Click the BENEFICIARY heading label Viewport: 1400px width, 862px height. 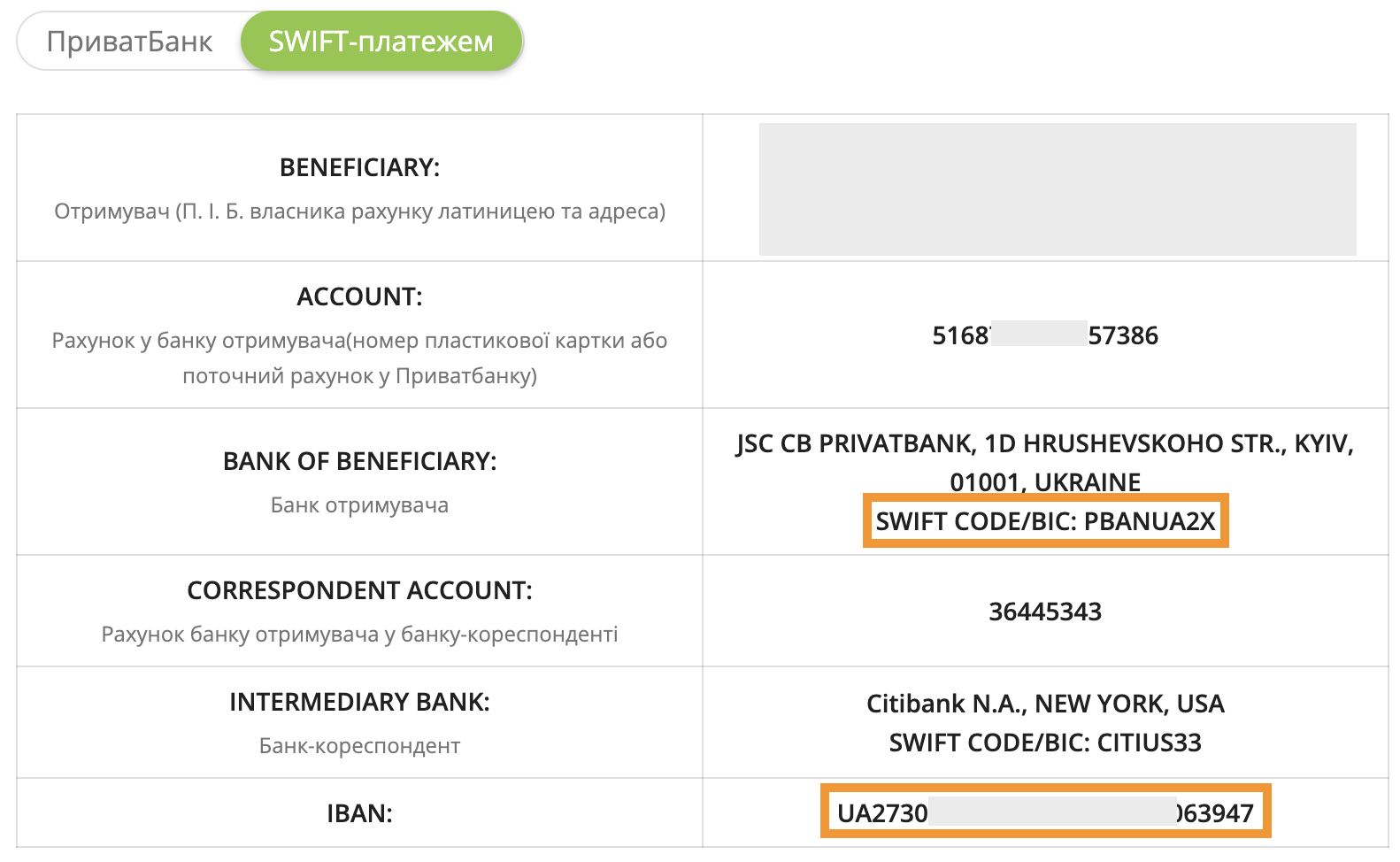pyautogui.click(x=359, y=167)
